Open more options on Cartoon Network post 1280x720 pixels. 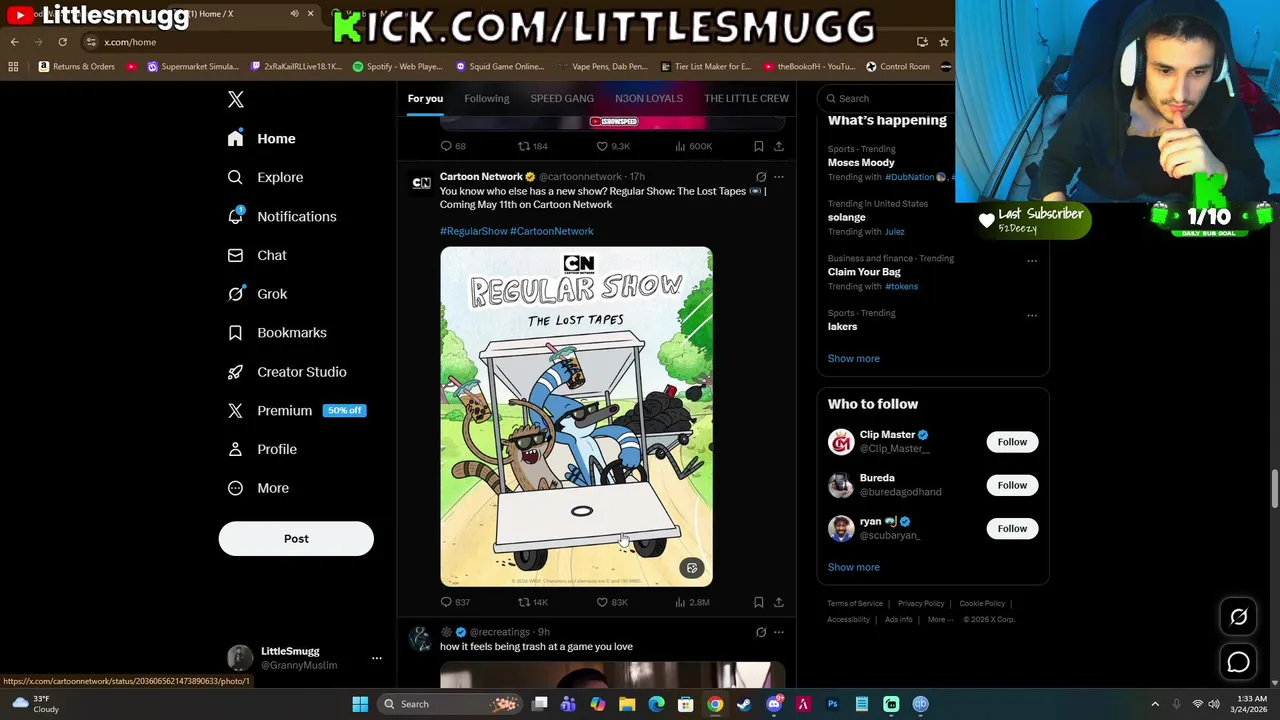[779, 177]
